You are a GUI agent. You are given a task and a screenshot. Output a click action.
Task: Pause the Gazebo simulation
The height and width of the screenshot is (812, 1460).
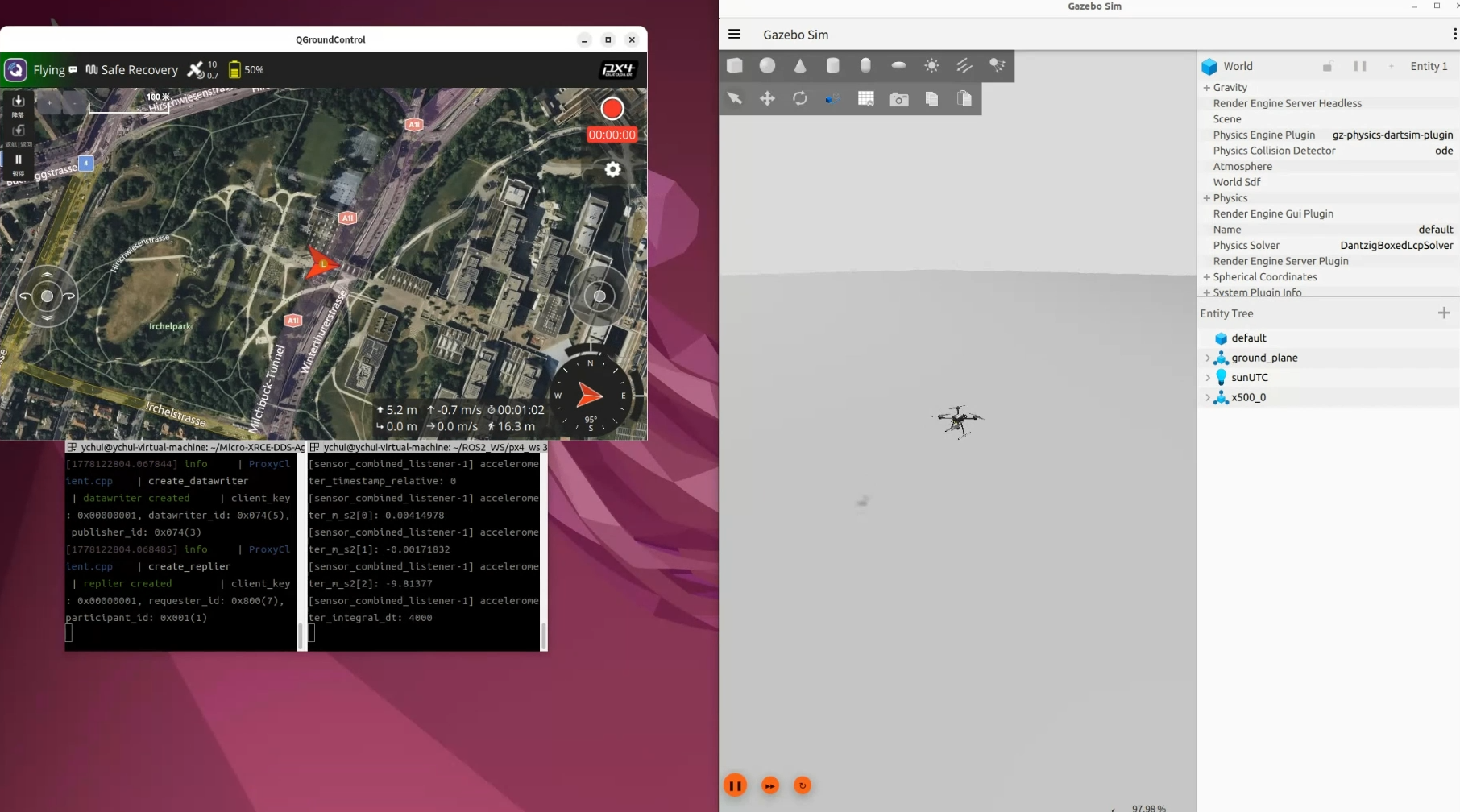[735, 785]
